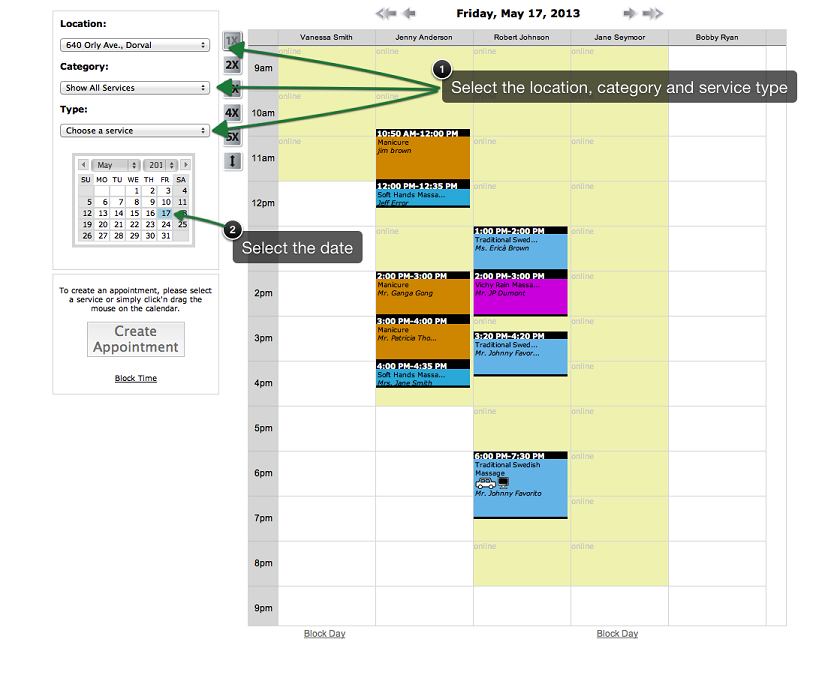
Task: Select May 31 in mini calendar
Action: click(x=166, y=236)
